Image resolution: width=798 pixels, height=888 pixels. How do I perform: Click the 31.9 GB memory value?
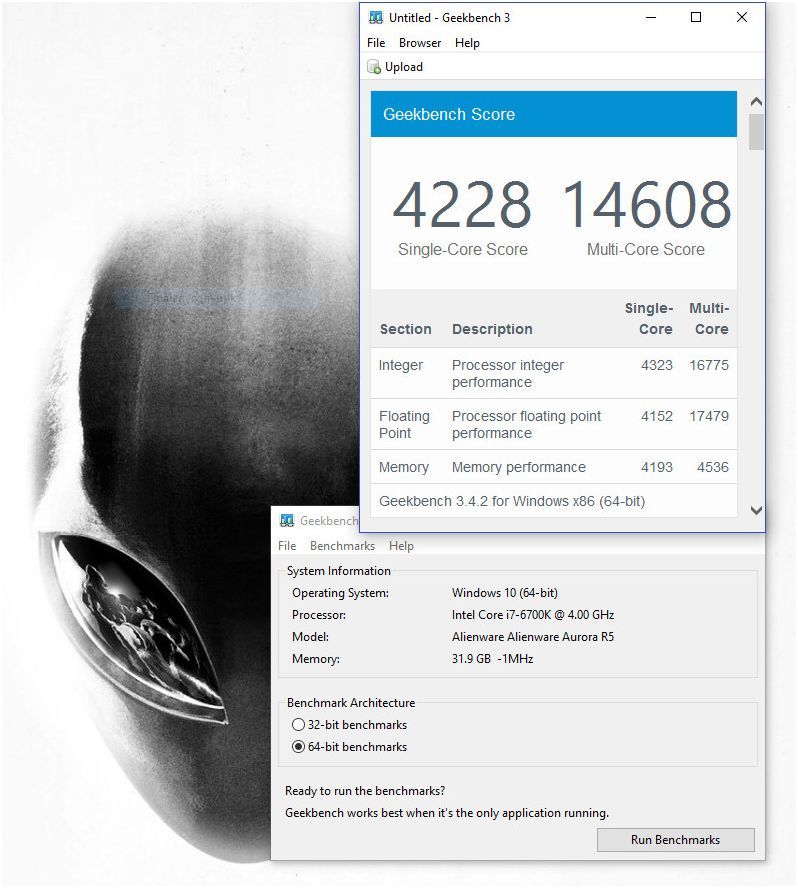tap(492, 659)
